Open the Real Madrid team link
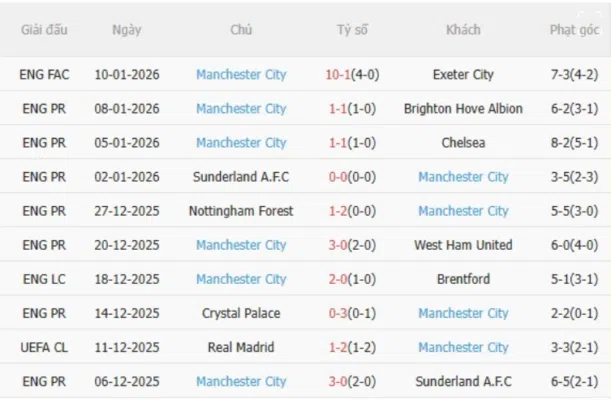Viewport: 611px width, 400px height. (x=241, y=347)
